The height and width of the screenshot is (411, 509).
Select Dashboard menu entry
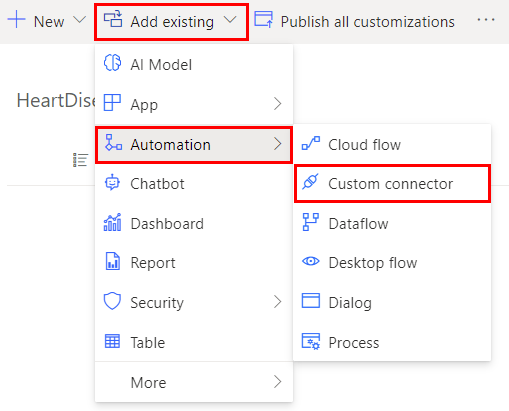194,223
